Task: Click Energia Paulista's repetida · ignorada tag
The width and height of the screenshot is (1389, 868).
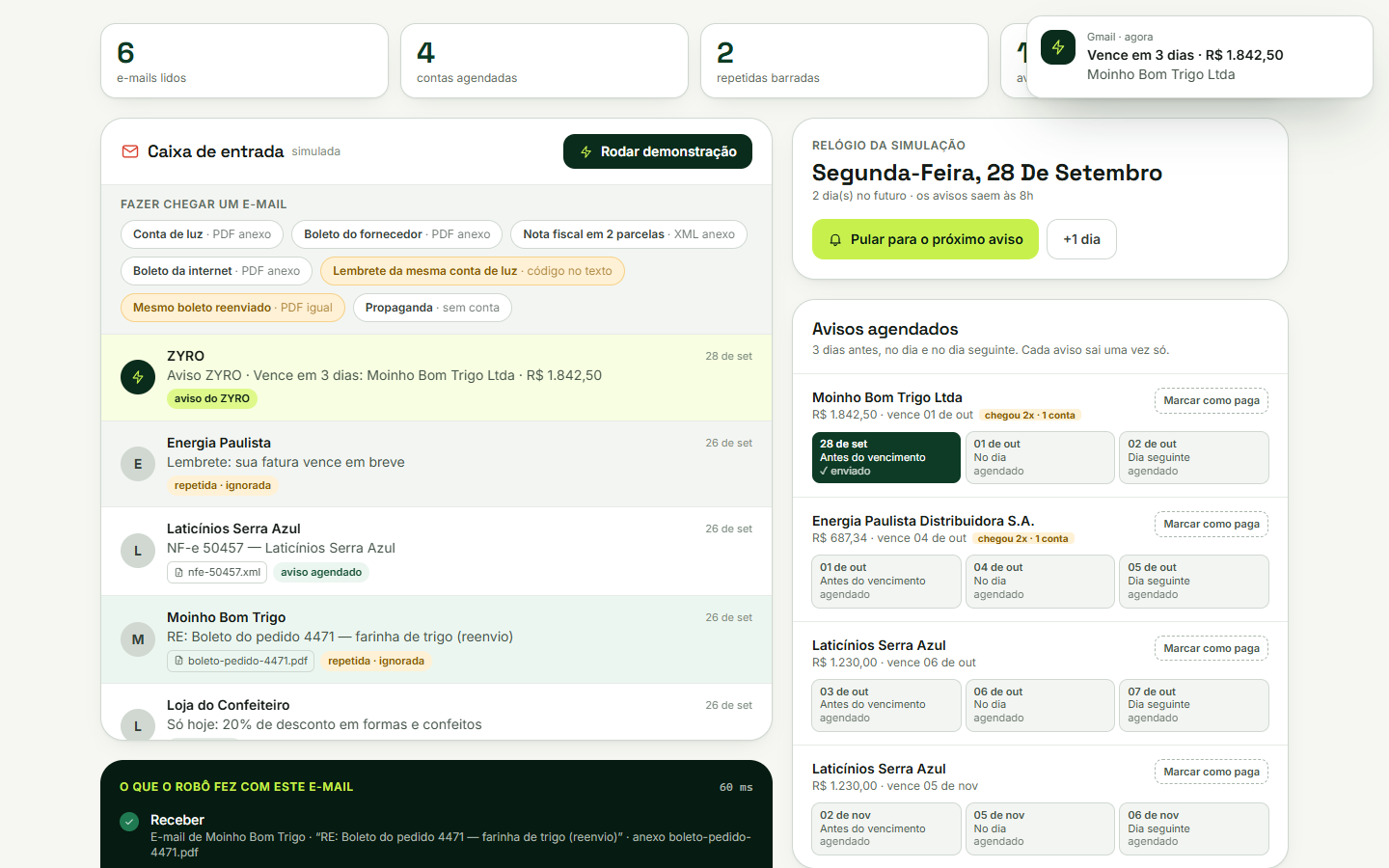Action: click(x=223, y=485)
